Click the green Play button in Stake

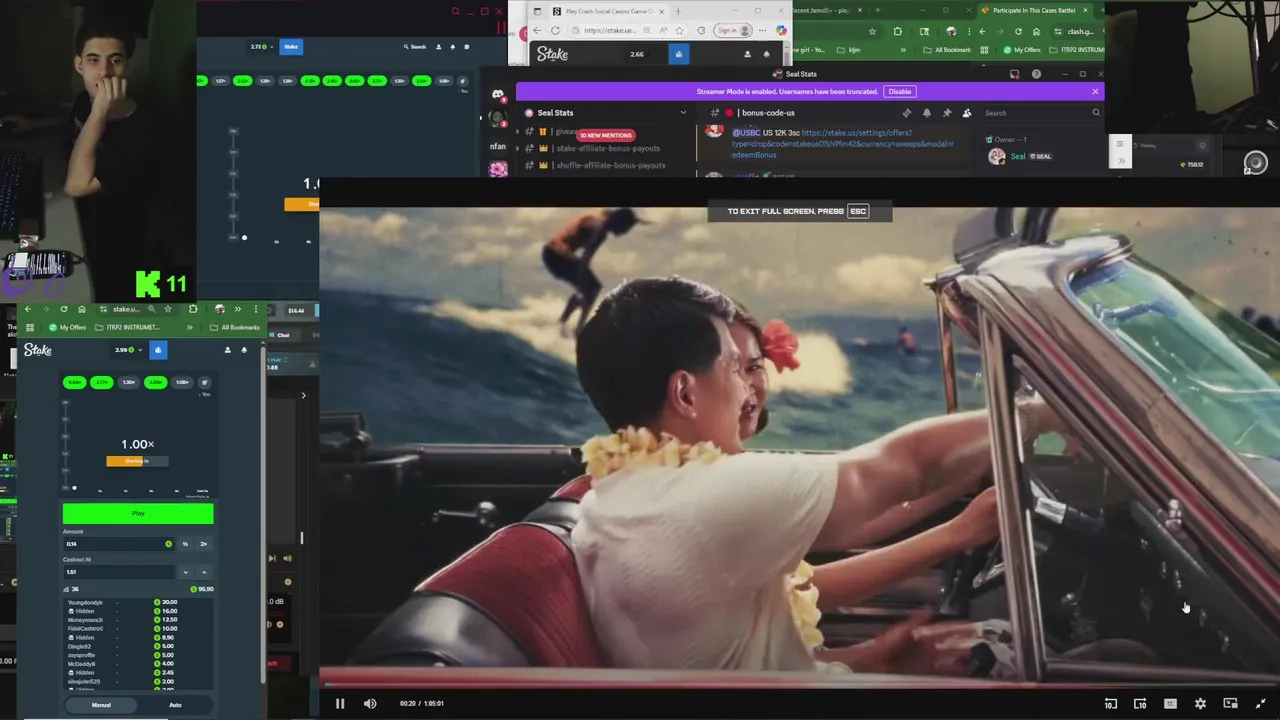click(138, 513)
